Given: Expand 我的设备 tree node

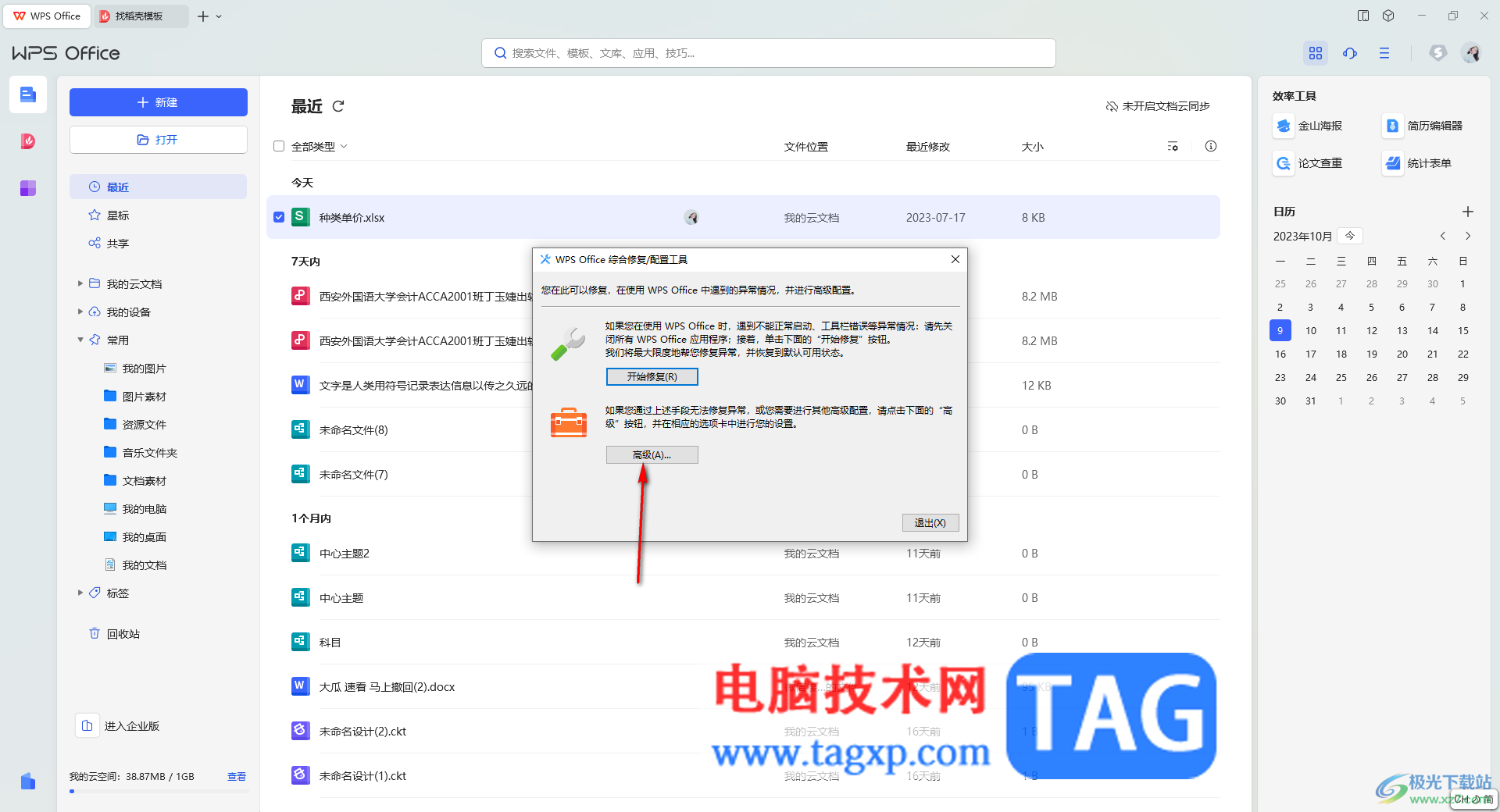Looking at the screenshot, I should click(x=80, y=312).
